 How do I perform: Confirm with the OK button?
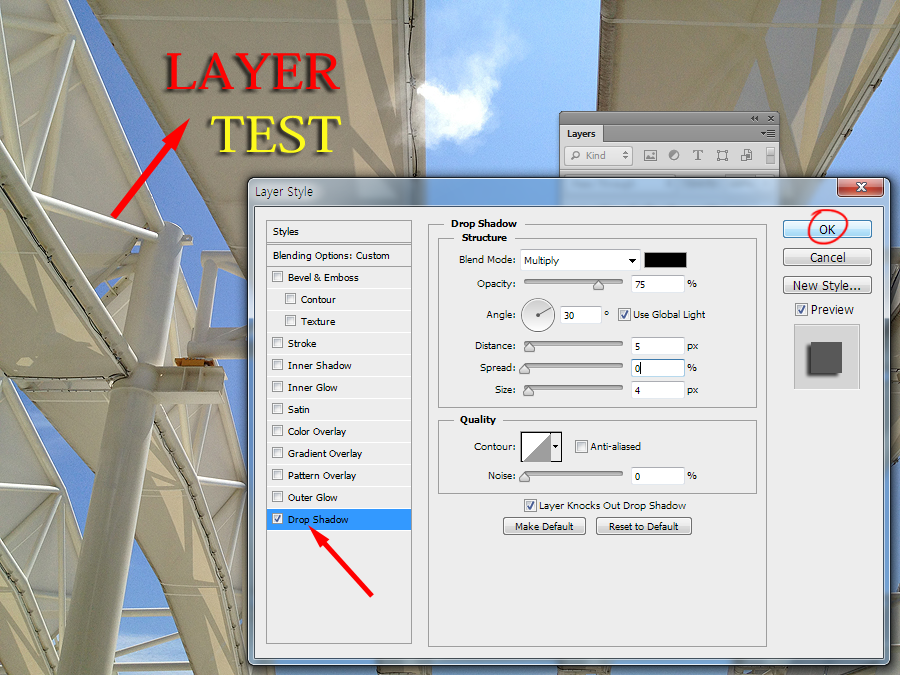click(x=827, y=229)
